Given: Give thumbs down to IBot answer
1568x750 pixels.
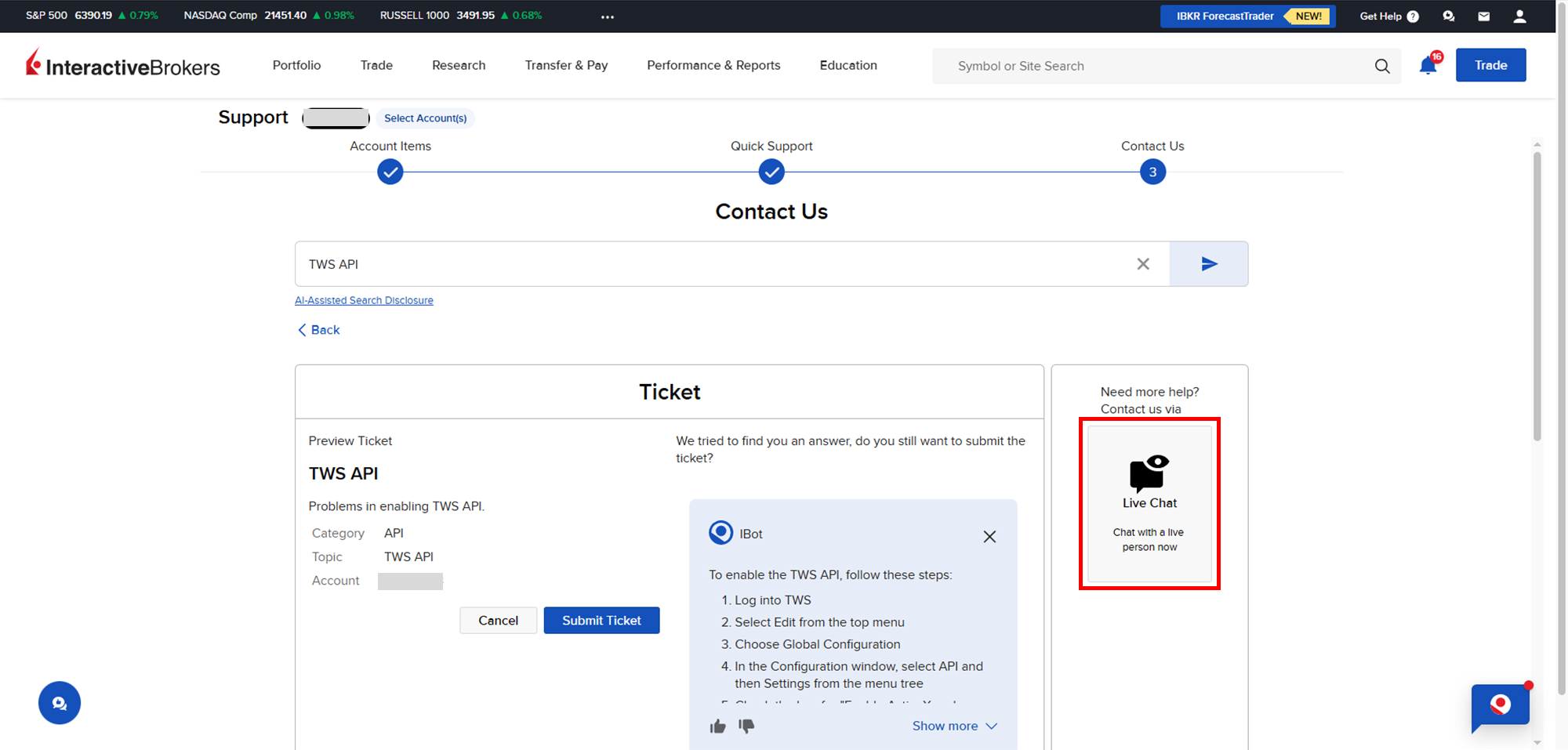Looking at the screenshot, I should [746, 726].
